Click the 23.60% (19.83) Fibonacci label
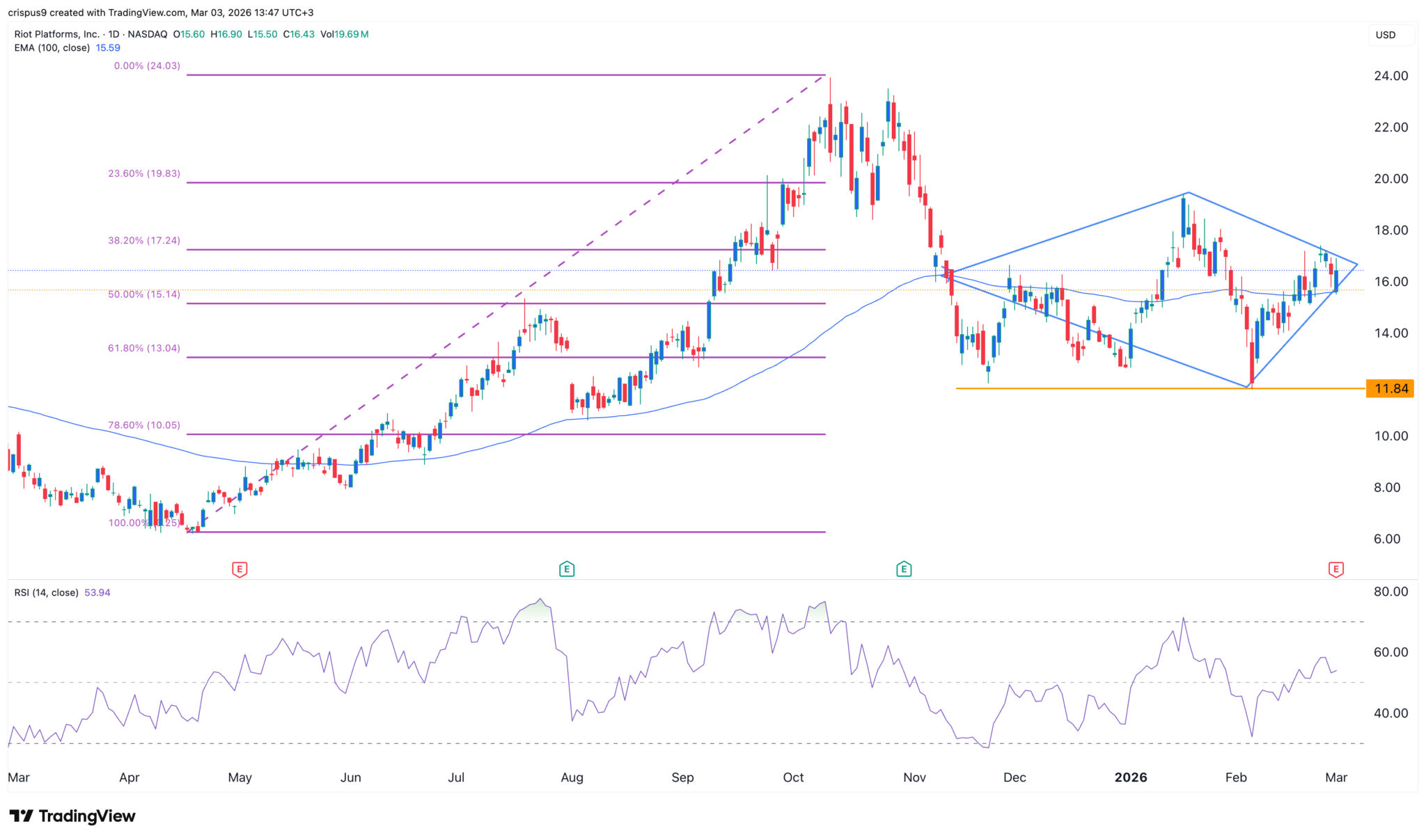The height and width of the screenshot is (840, 1426). [144, 173]
